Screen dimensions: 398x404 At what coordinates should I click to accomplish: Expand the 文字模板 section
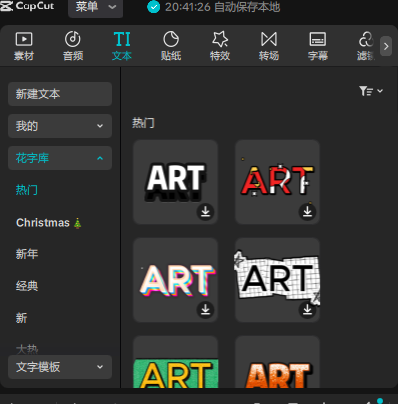60,367
